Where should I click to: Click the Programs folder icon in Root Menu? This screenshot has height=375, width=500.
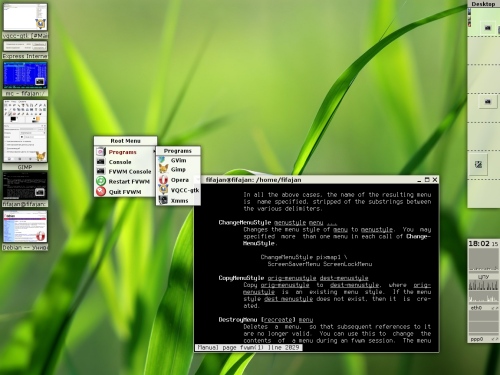tap(101, 152)
